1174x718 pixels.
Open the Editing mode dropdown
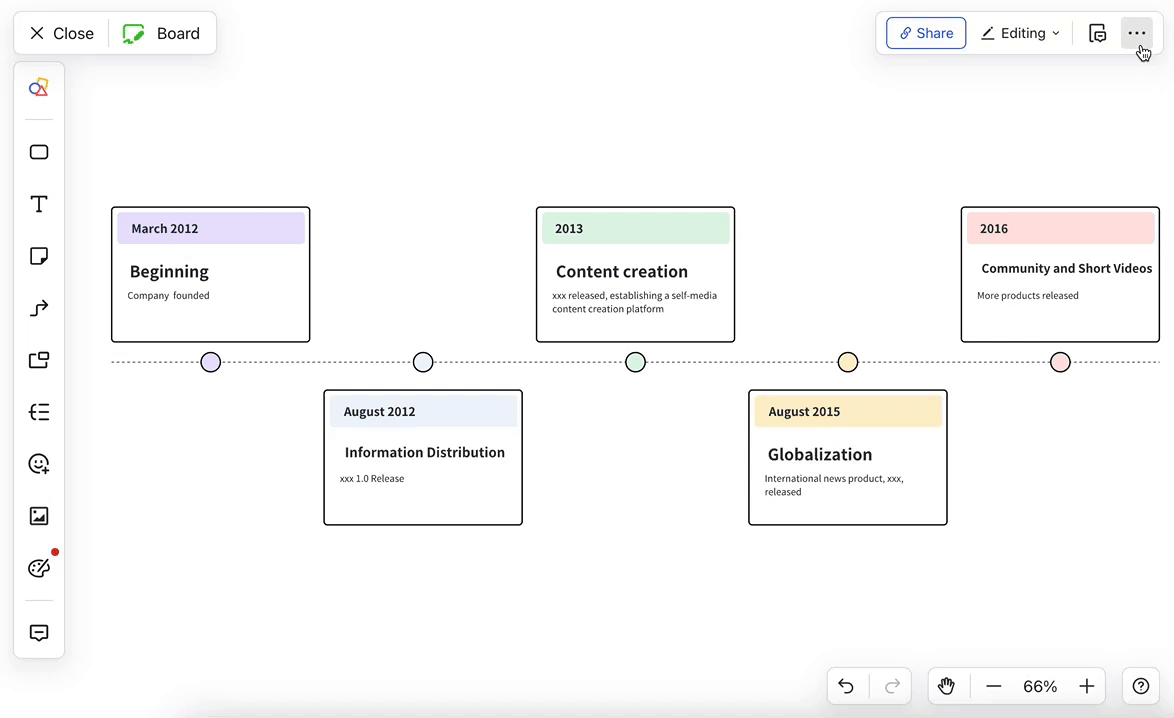pos(1019,33)
